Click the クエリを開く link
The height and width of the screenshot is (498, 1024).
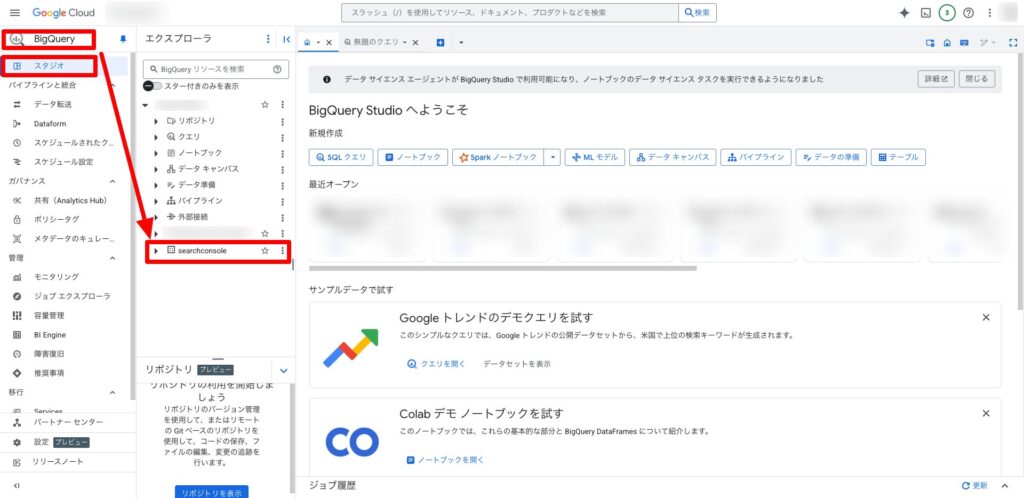(x=437, y=364)
